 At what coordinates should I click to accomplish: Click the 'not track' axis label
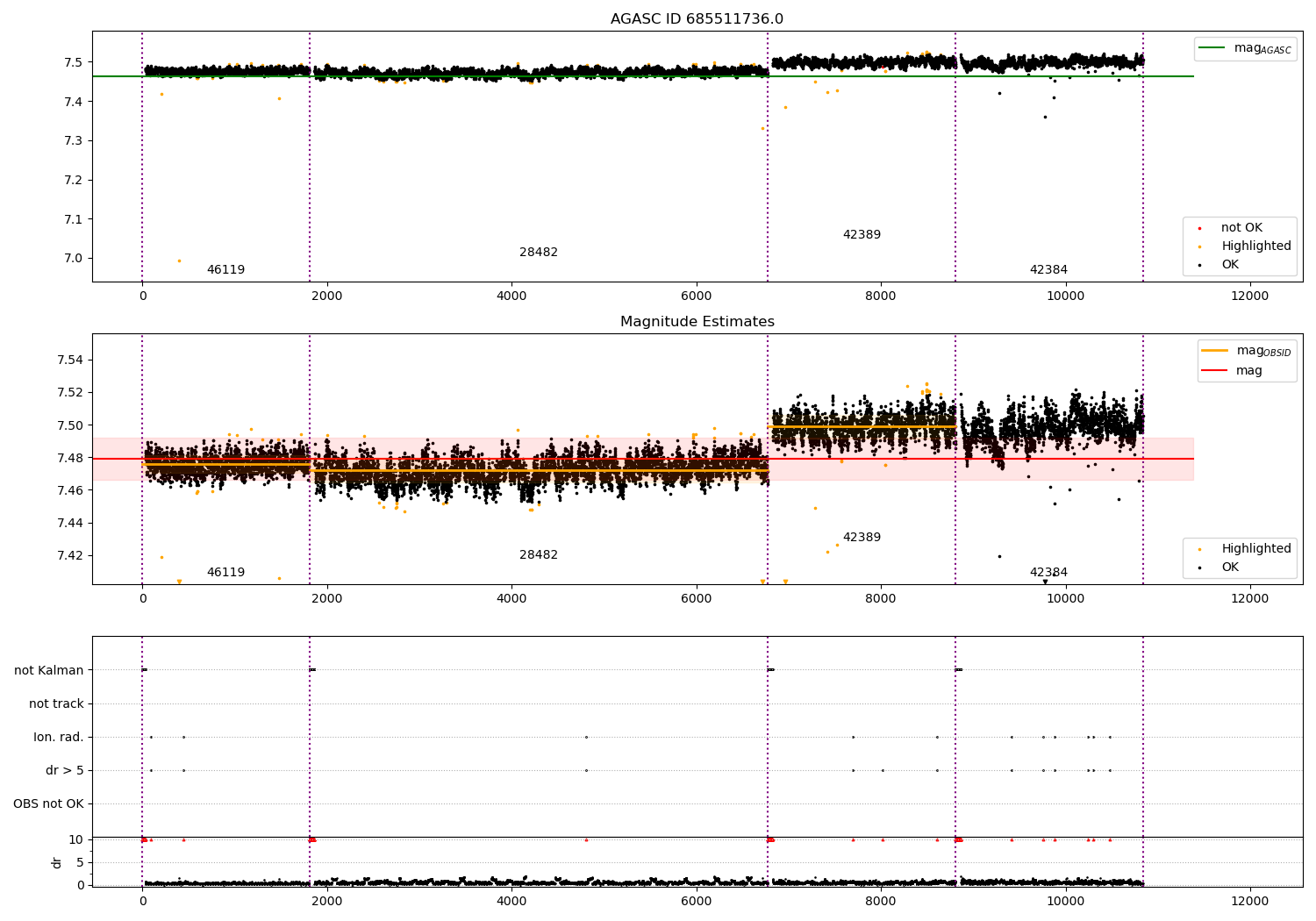tap(56, 704)
